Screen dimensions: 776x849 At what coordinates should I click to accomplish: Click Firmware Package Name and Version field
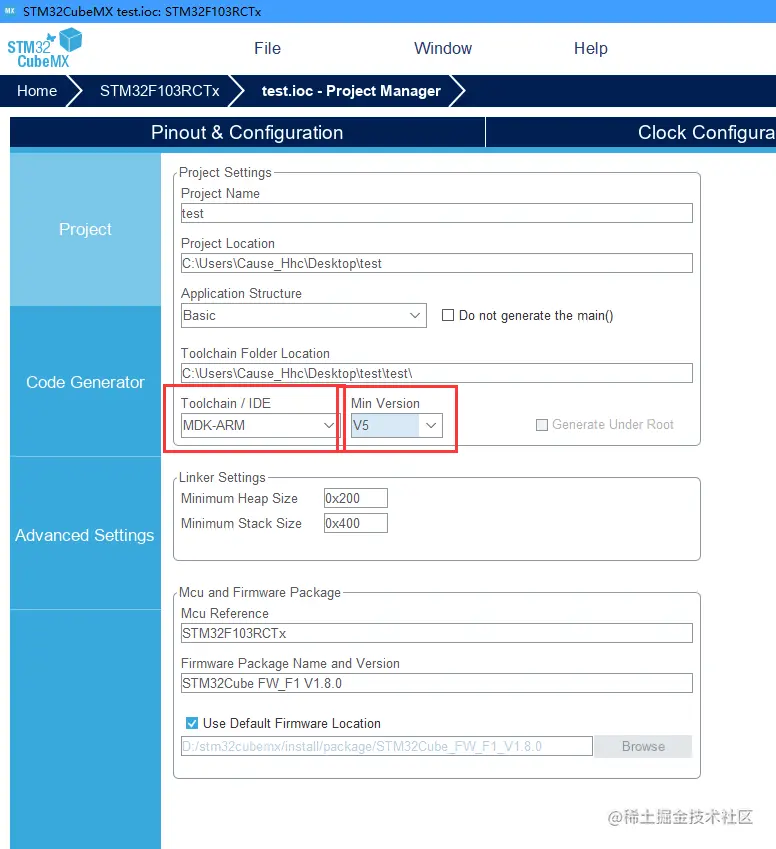pyautogui.click(x=436, y=683)
